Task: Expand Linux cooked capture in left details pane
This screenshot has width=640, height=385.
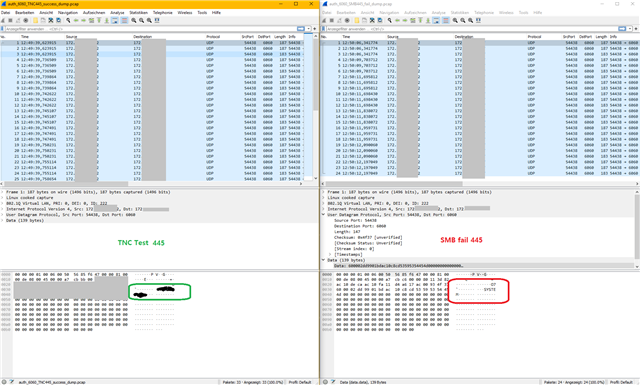Action: [x=2, y=198]
